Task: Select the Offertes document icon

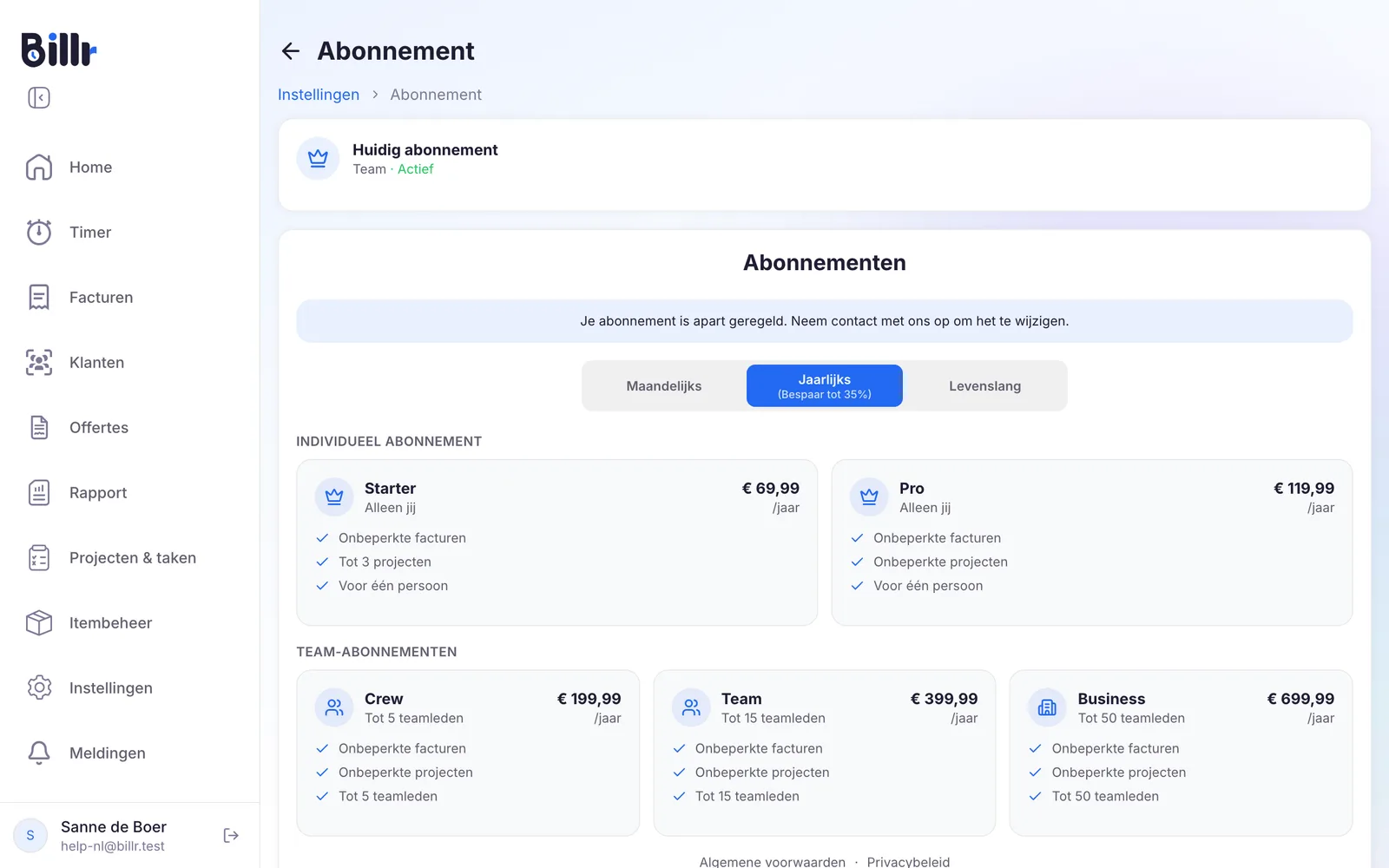Action: coord(39,427)
